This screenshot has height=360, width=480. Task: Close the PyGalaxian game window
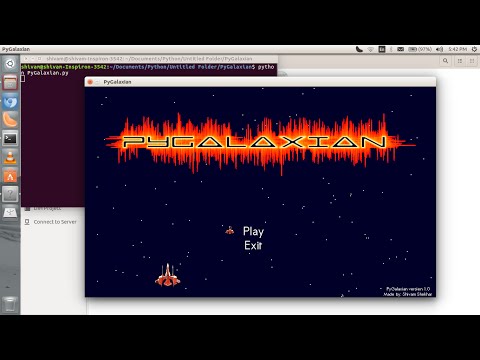(x=90, y=82)
